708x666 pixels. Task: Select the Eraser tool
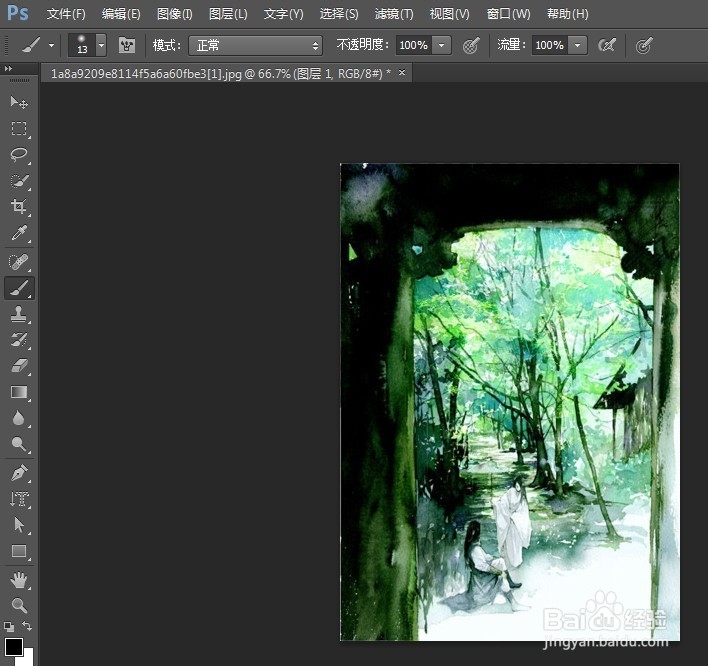click(x=19, y=366)
